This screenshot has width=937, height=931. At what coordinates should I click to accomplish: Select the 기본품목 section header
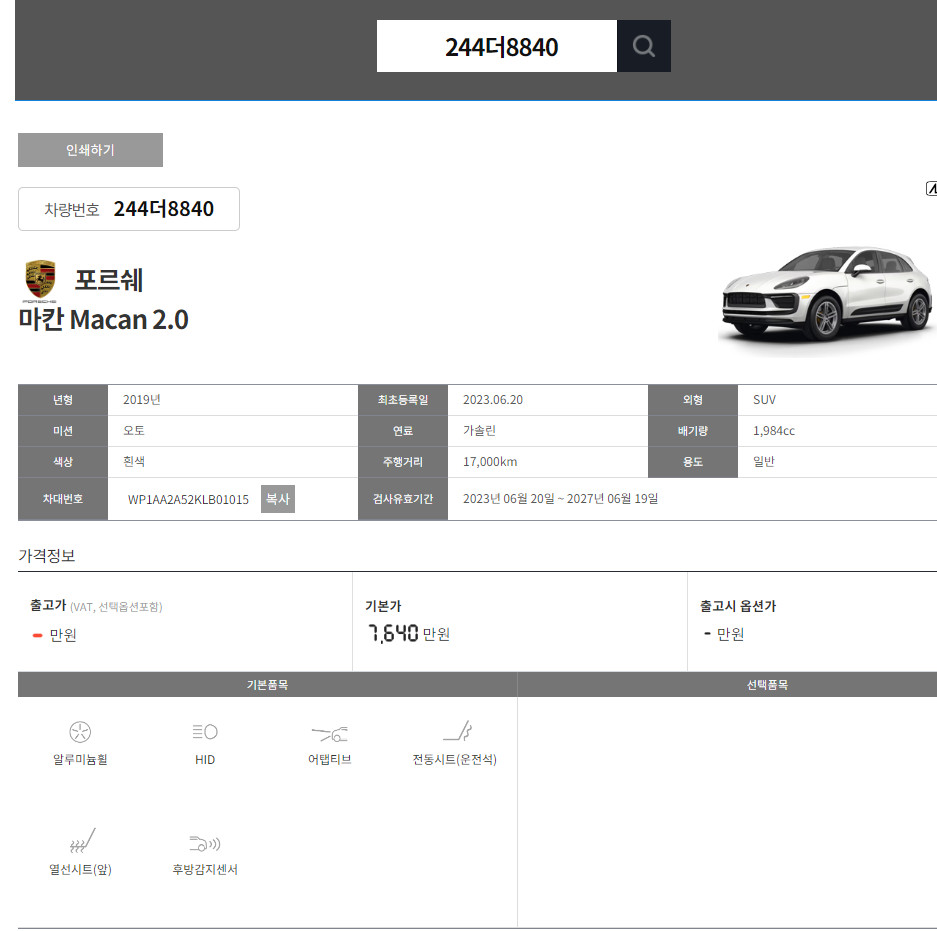[267, 685]
